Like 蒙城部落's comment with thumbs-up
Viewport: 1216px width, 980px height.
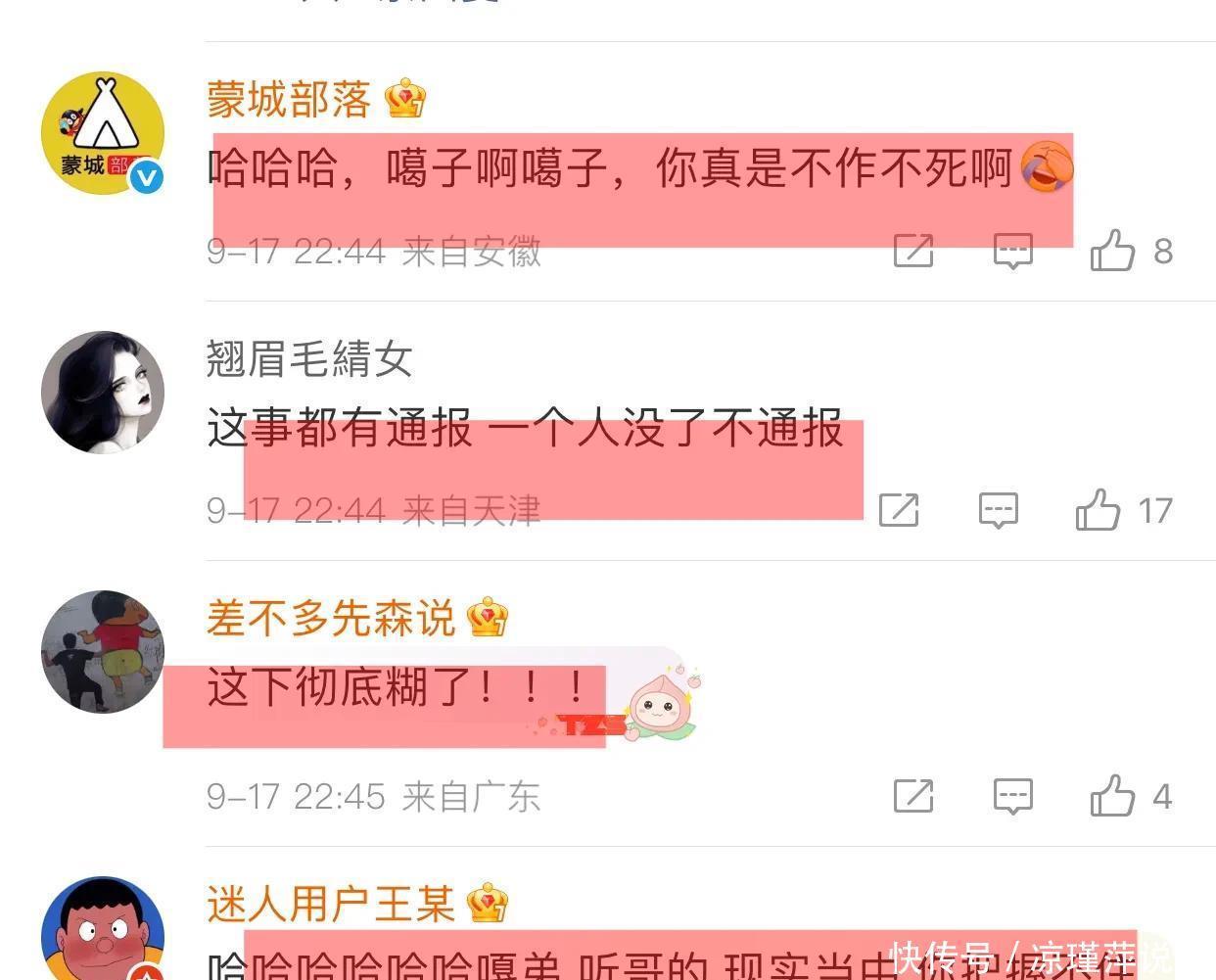tap(1113, 251)
